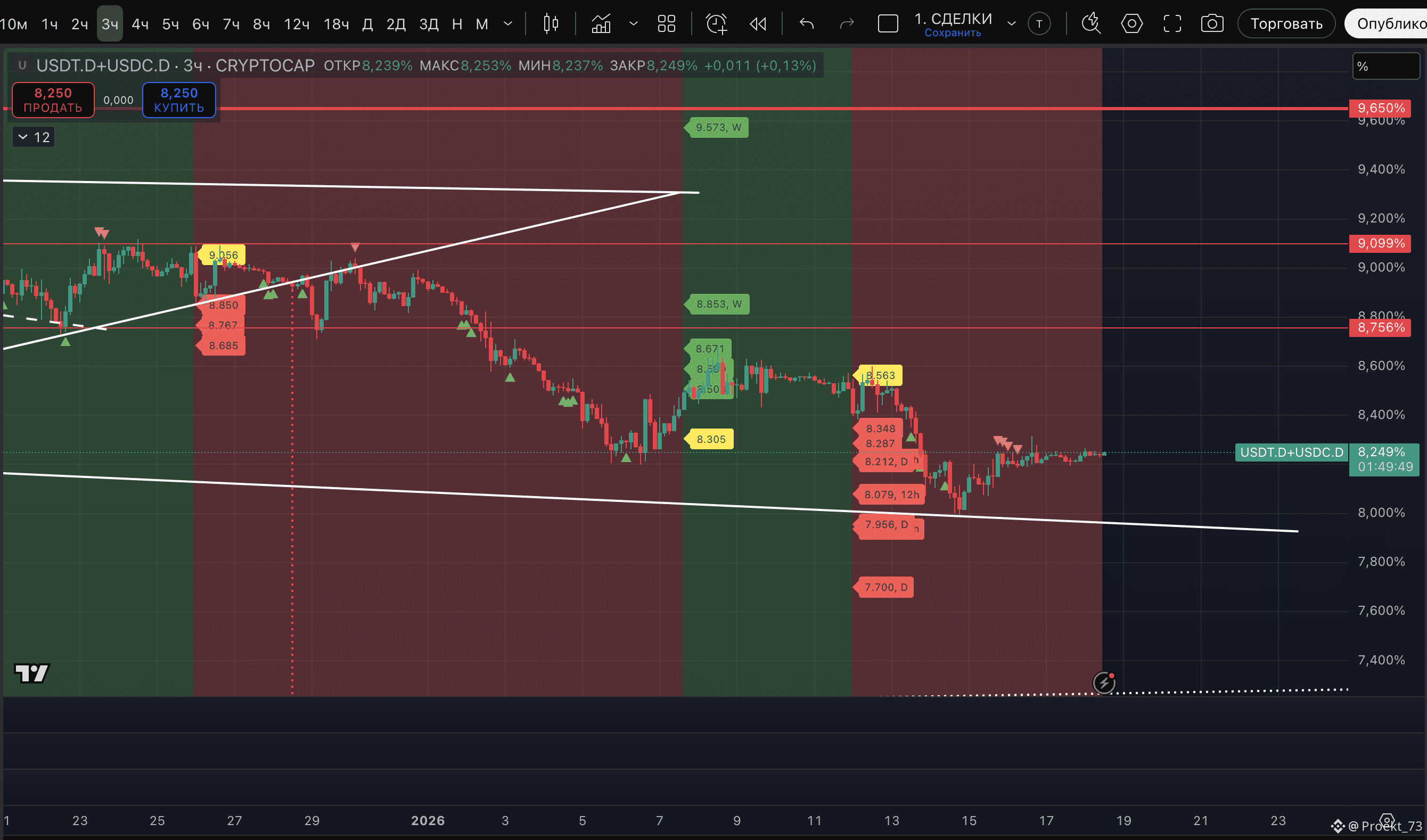Viewport: 1427px width, 840px height.
Task: Expand the timeframes dropdown chevron
Action: (x=508, y=24)
